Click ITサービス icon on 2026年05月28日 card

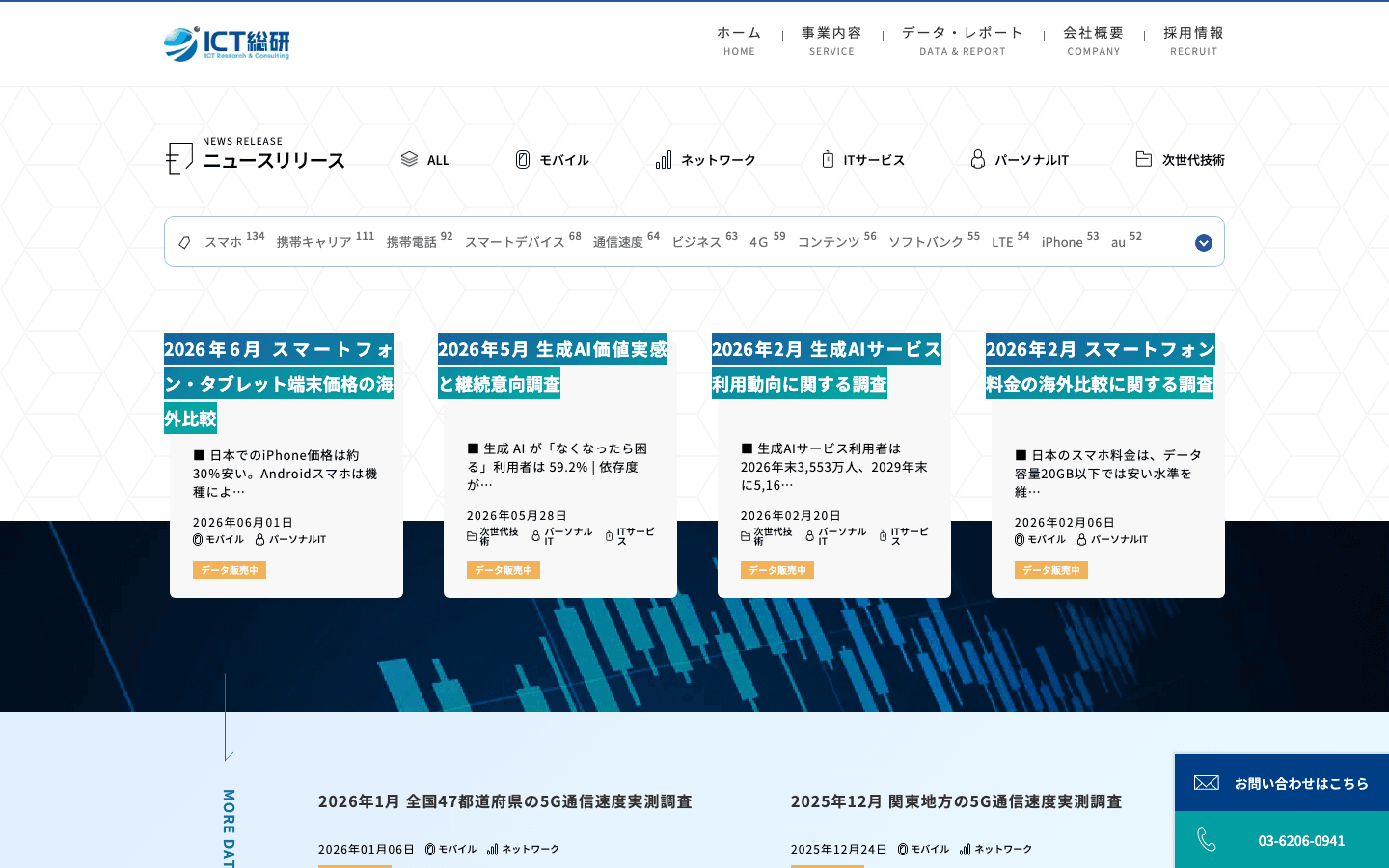pyautogui.click(x=609, y=536)
